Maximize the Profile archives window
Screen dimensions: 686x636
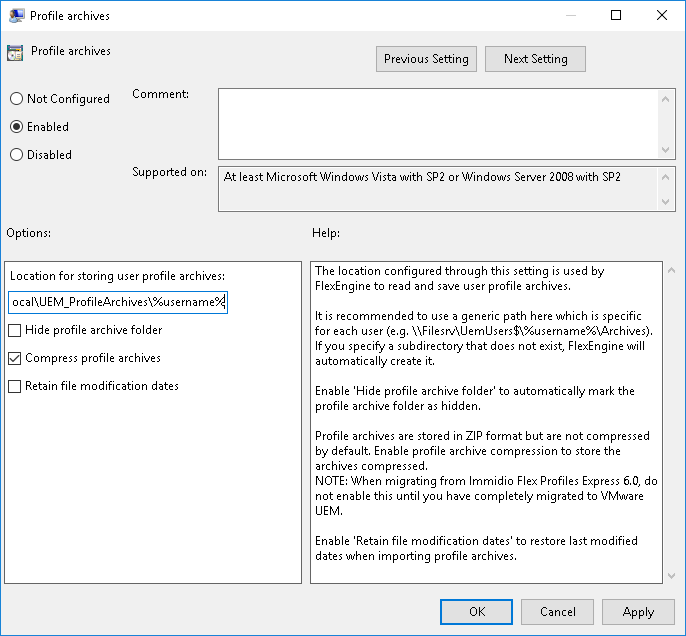[x=616, y=16]
